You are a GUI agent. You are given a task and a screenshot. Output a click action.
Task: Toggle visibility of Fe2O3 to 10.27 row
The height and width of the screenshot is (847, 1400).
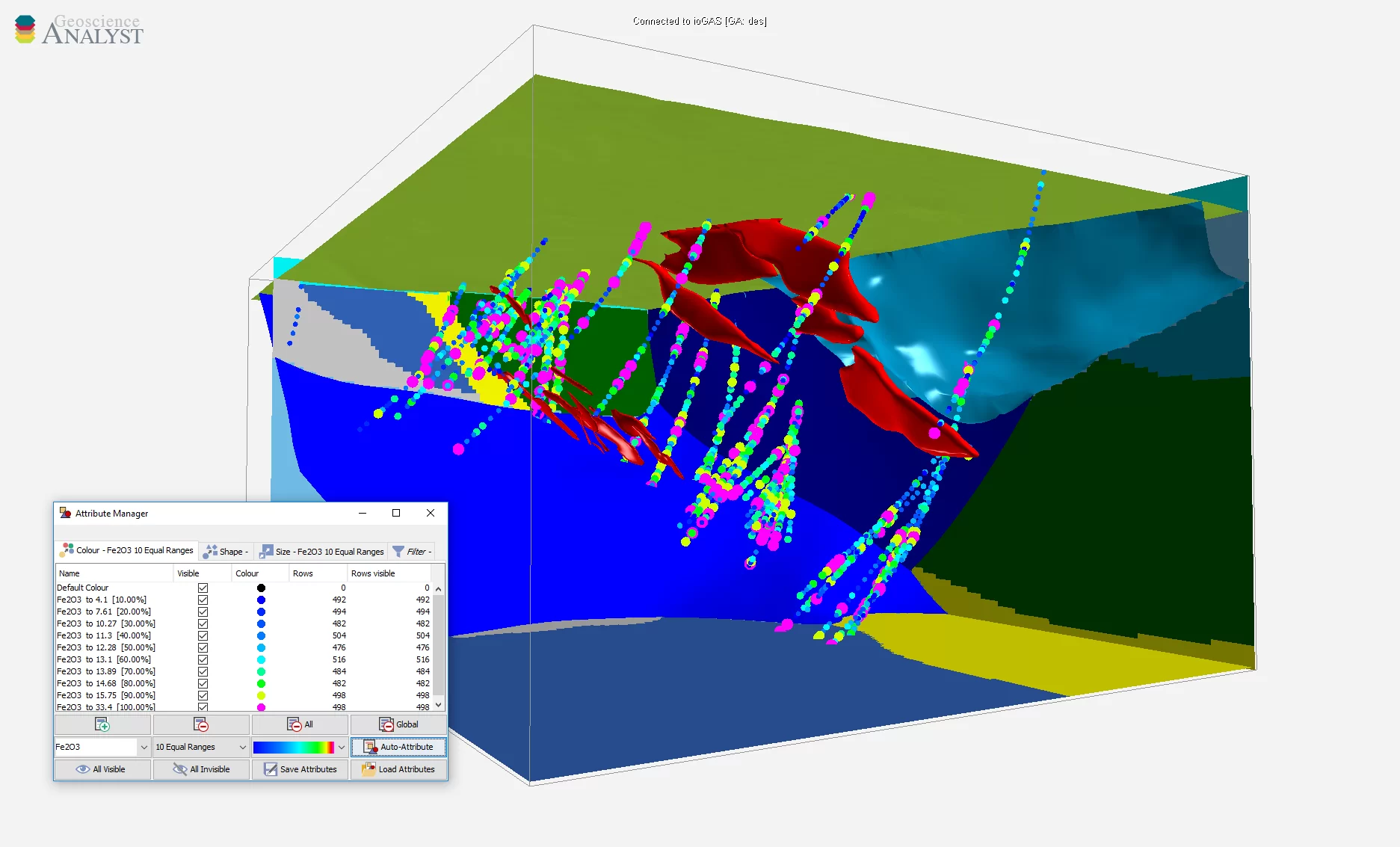pyautogui.click(x=203, y=623)
